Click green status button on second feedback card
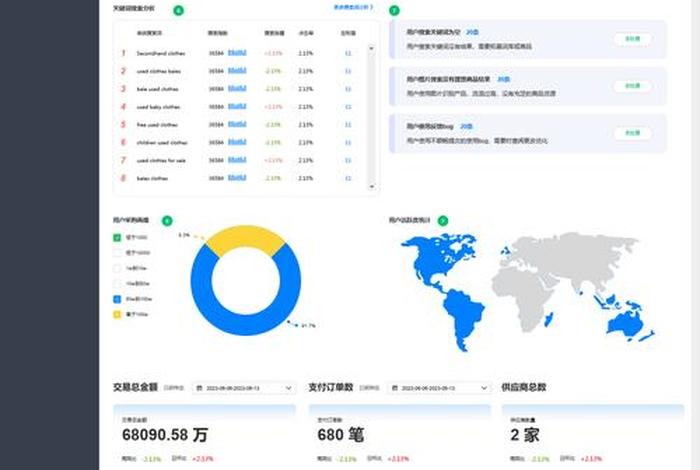The image size is (700, 470). tap(633, 86)
